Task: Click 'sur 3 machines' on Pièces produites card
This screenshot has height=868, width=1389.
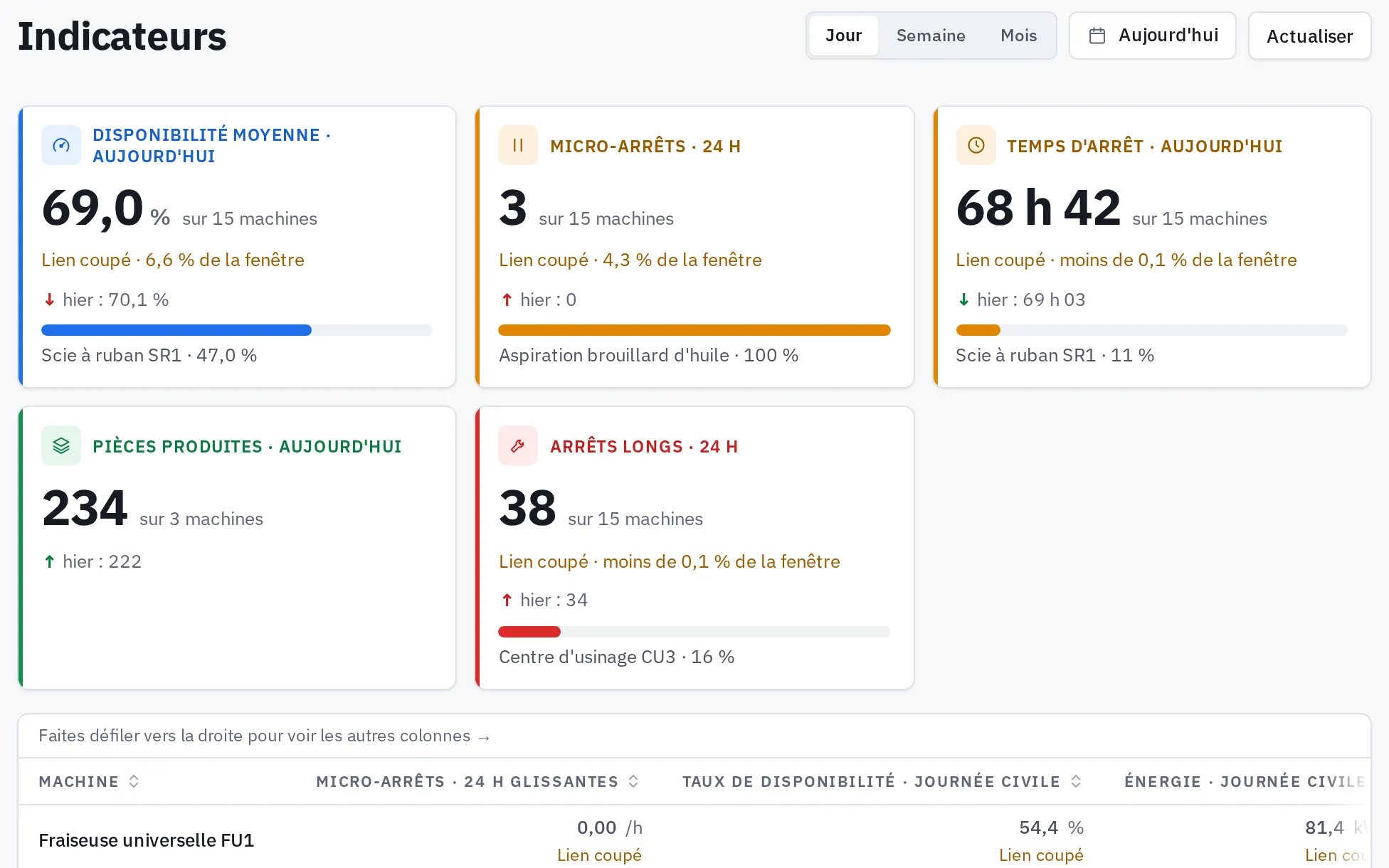Action: click(201, 519)
